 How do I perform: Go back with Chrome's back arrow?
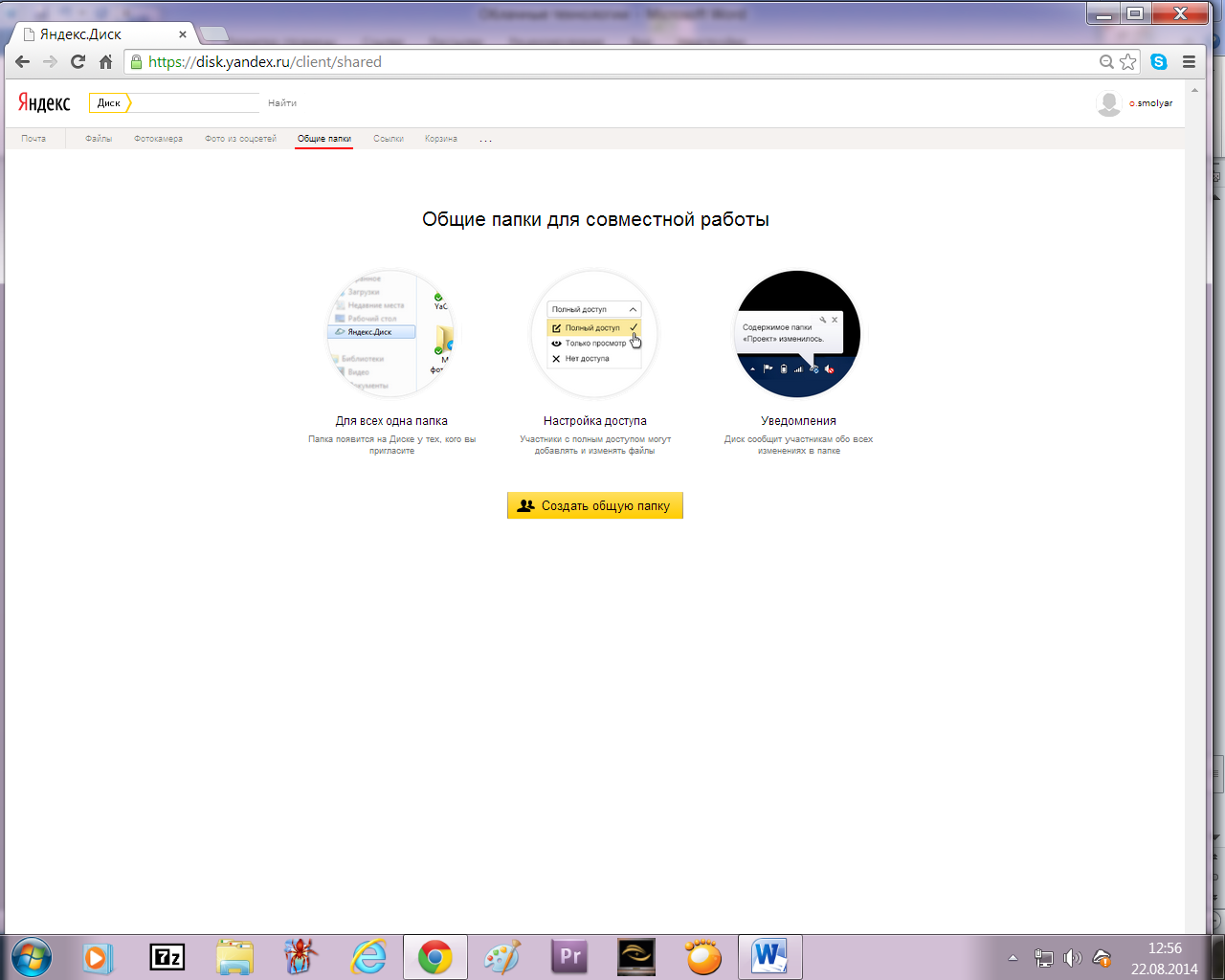pos(23,61)
